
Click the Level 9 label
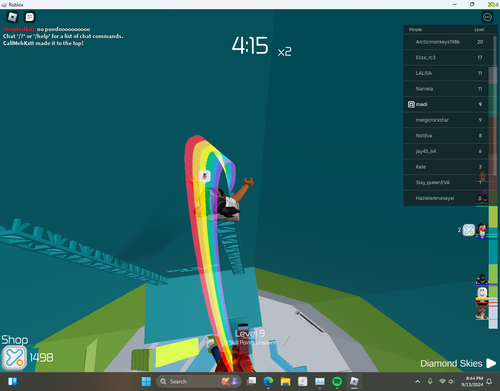pos(250,333)
